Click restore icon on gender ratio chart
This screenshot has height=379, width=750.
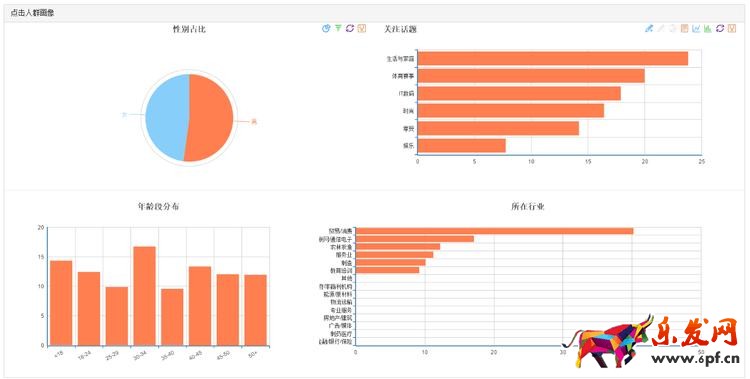tap(350, 29)
